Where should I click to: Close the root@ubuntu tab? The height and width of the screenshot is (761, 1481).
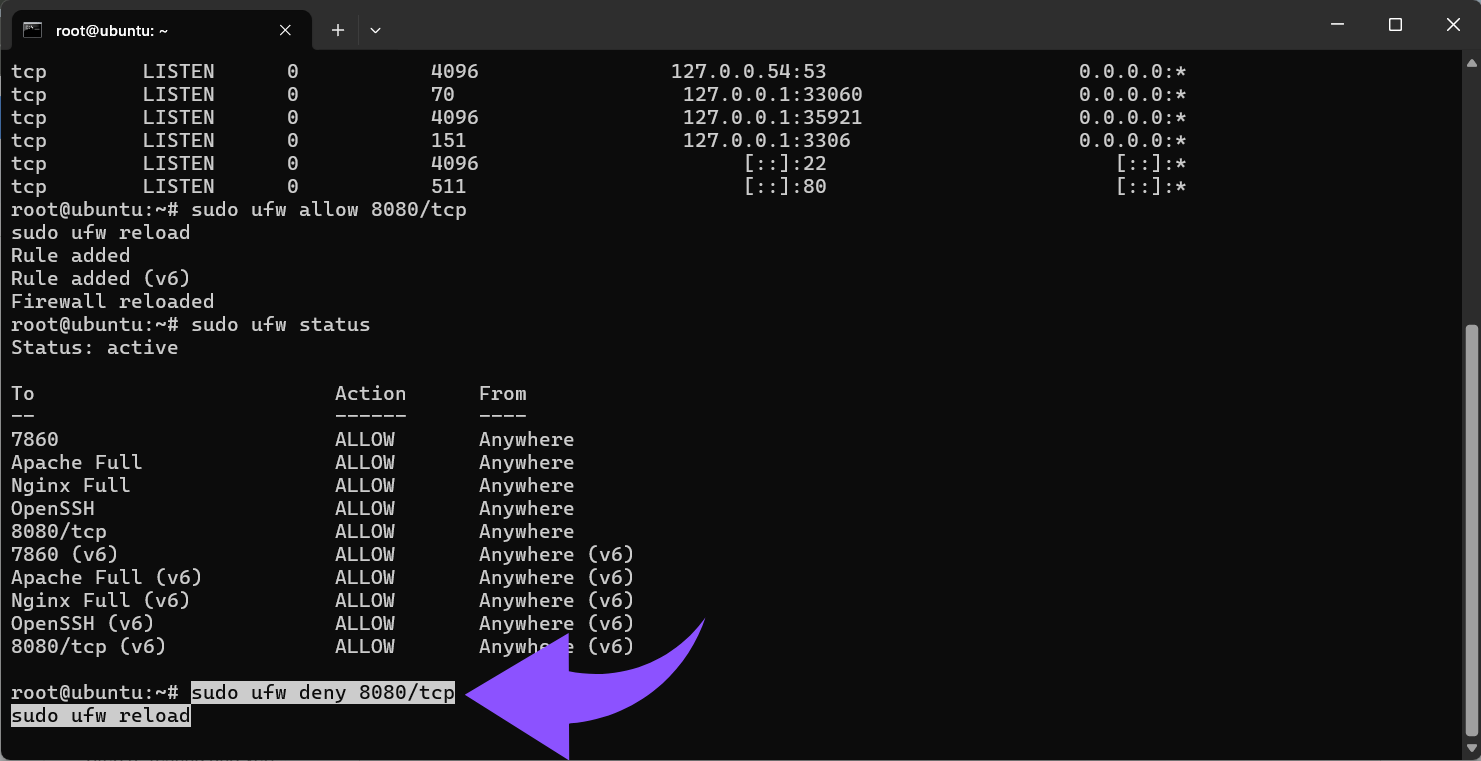point(285,30)
